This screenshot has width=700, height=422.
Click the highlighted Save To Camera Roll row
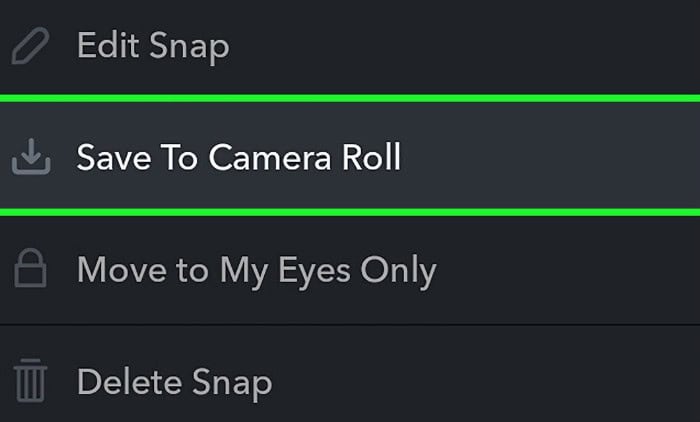click(x=350, y=155)
